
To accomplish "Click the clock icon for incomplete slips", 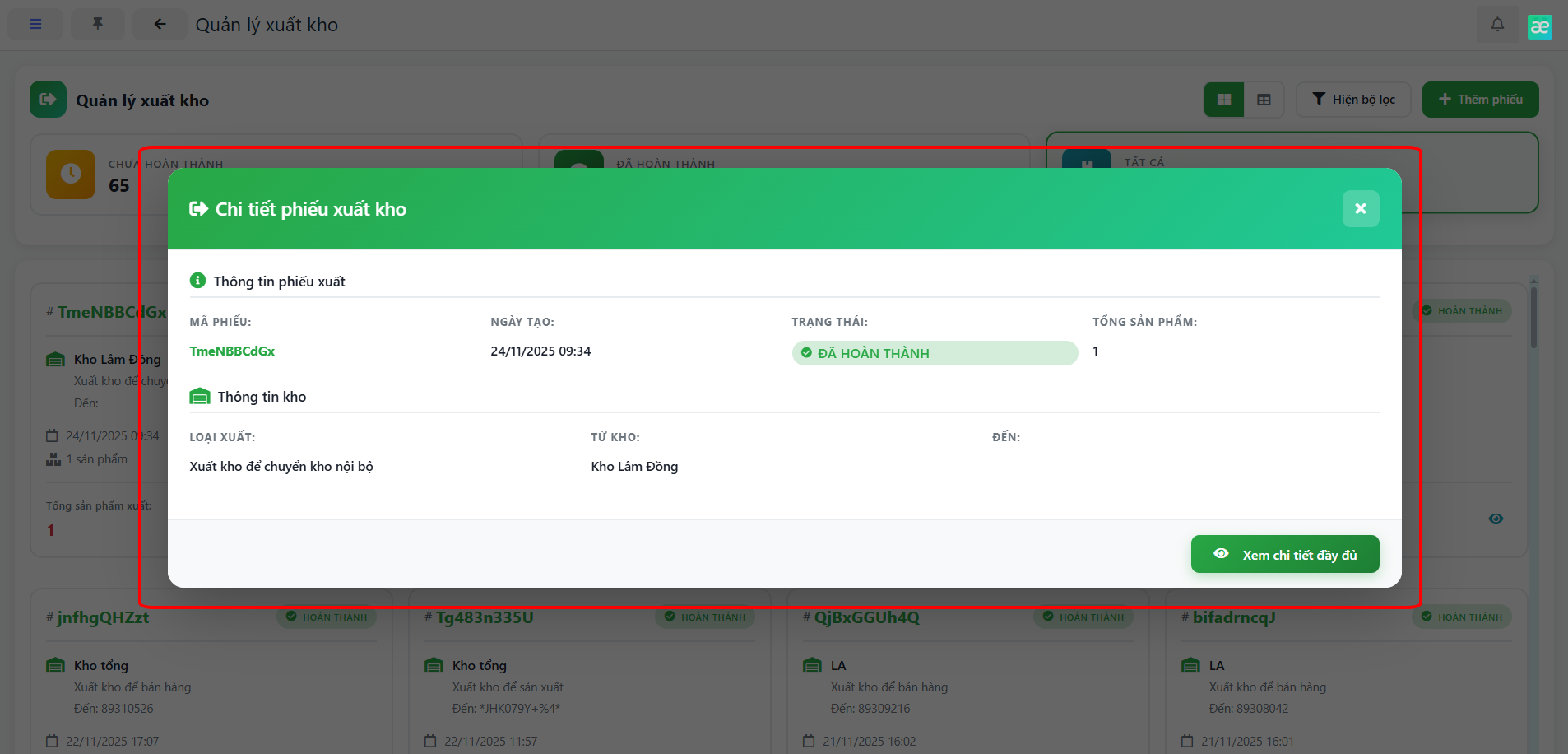I will (x=71, y=174).
